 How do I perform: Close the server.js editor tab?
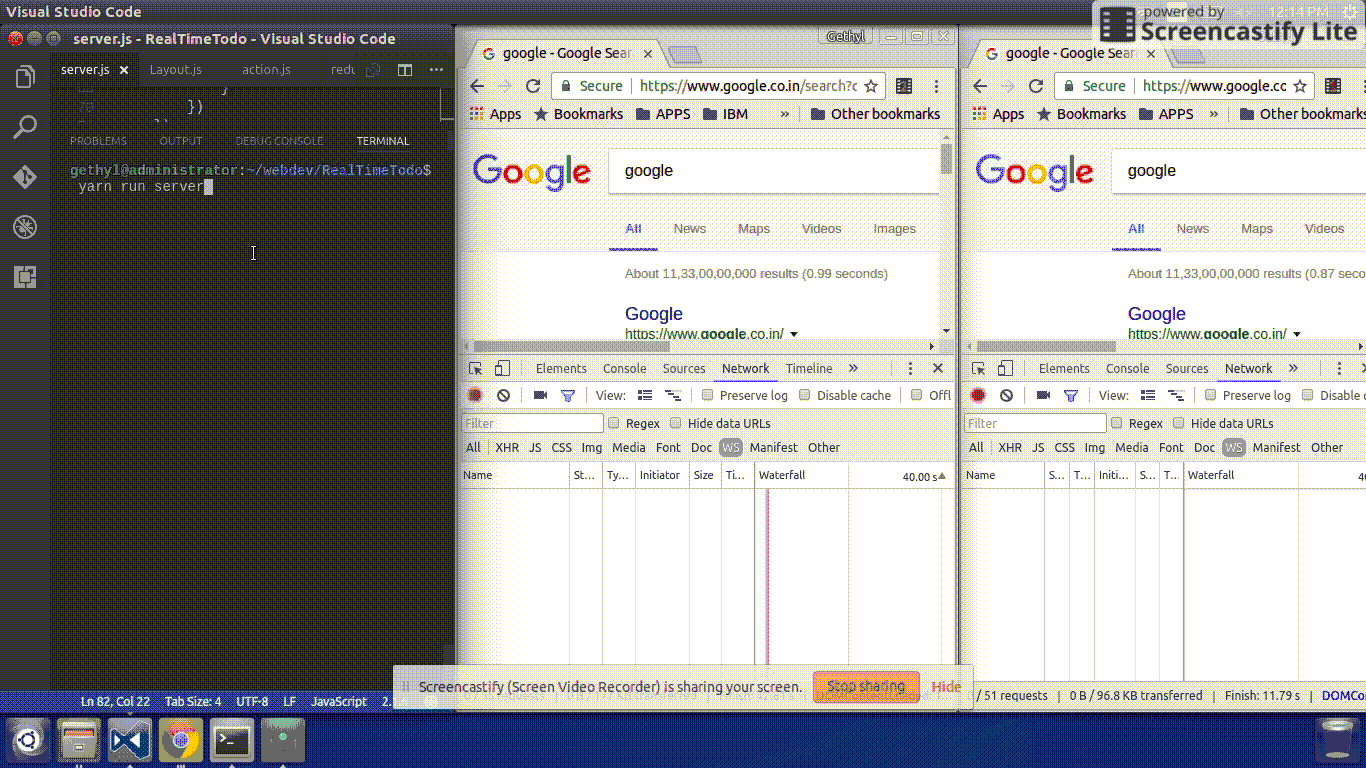[x=124, y=70]
